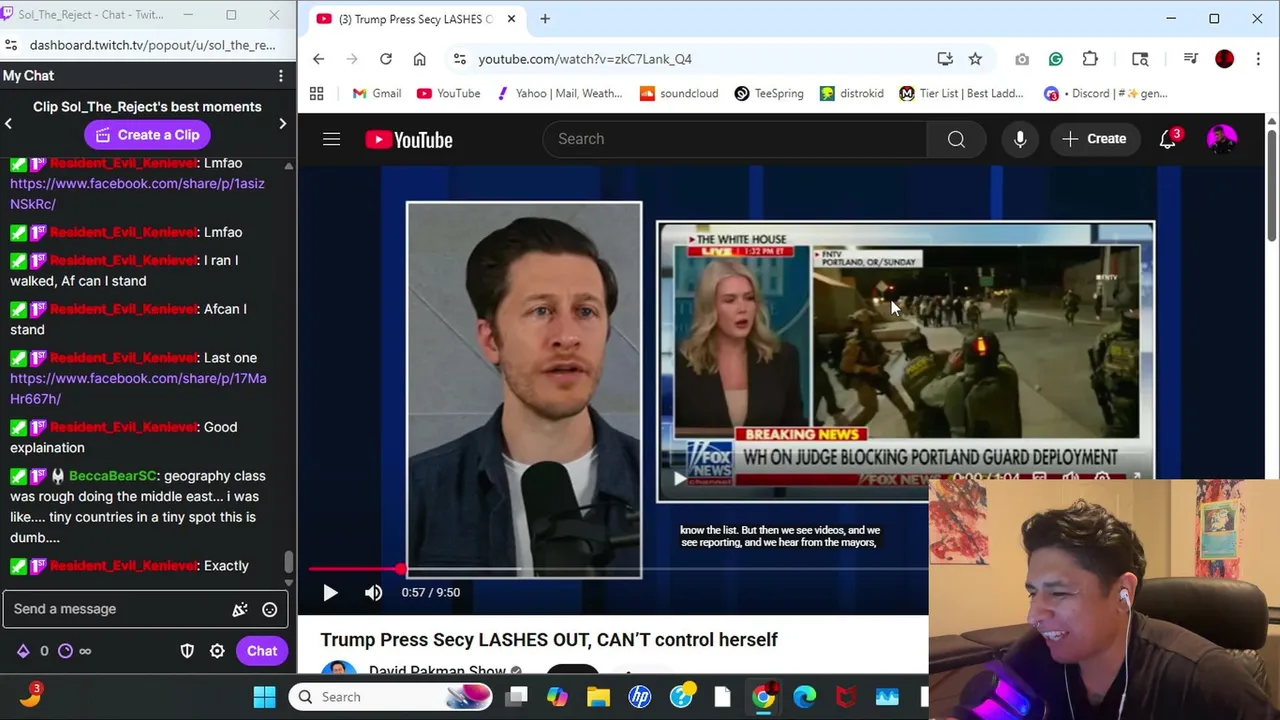Open Yahoo Mail bookmark
The width and height of the screenshot is (1280, 720).
coord(558,94)
